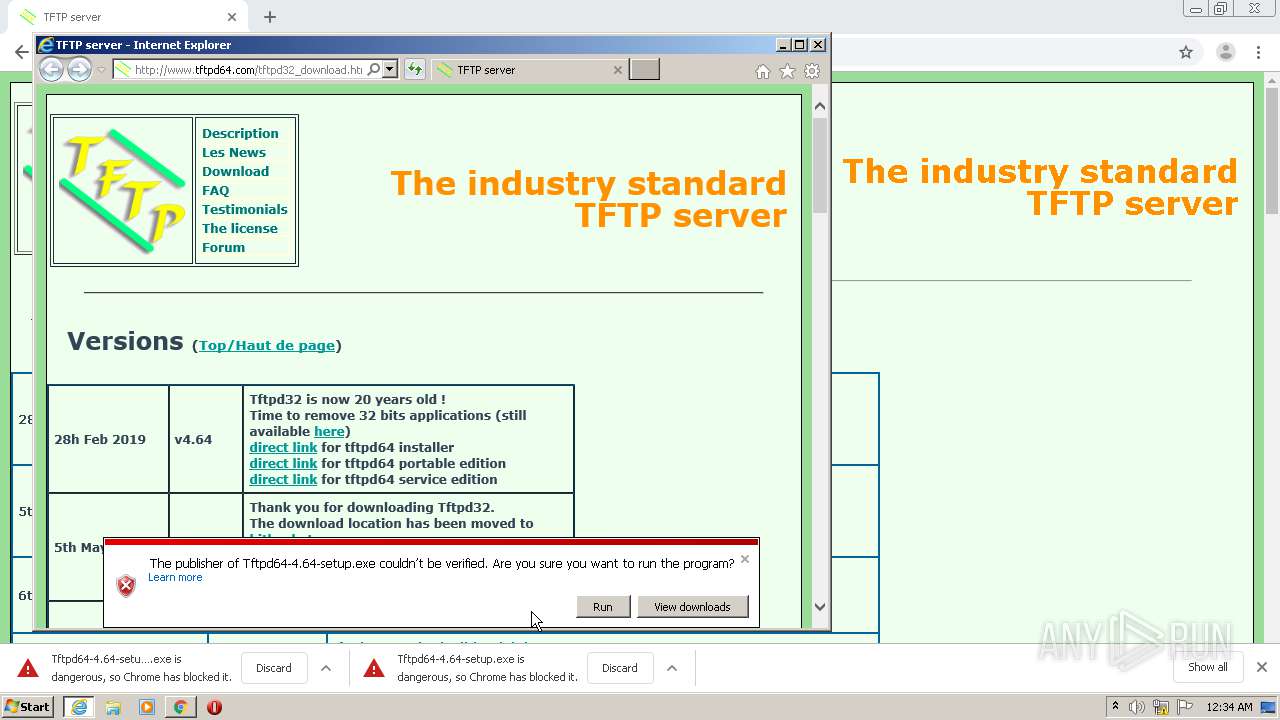Open the Description menu link
The height and width of the screenshot is (720, 1280).
coord(240,133)
